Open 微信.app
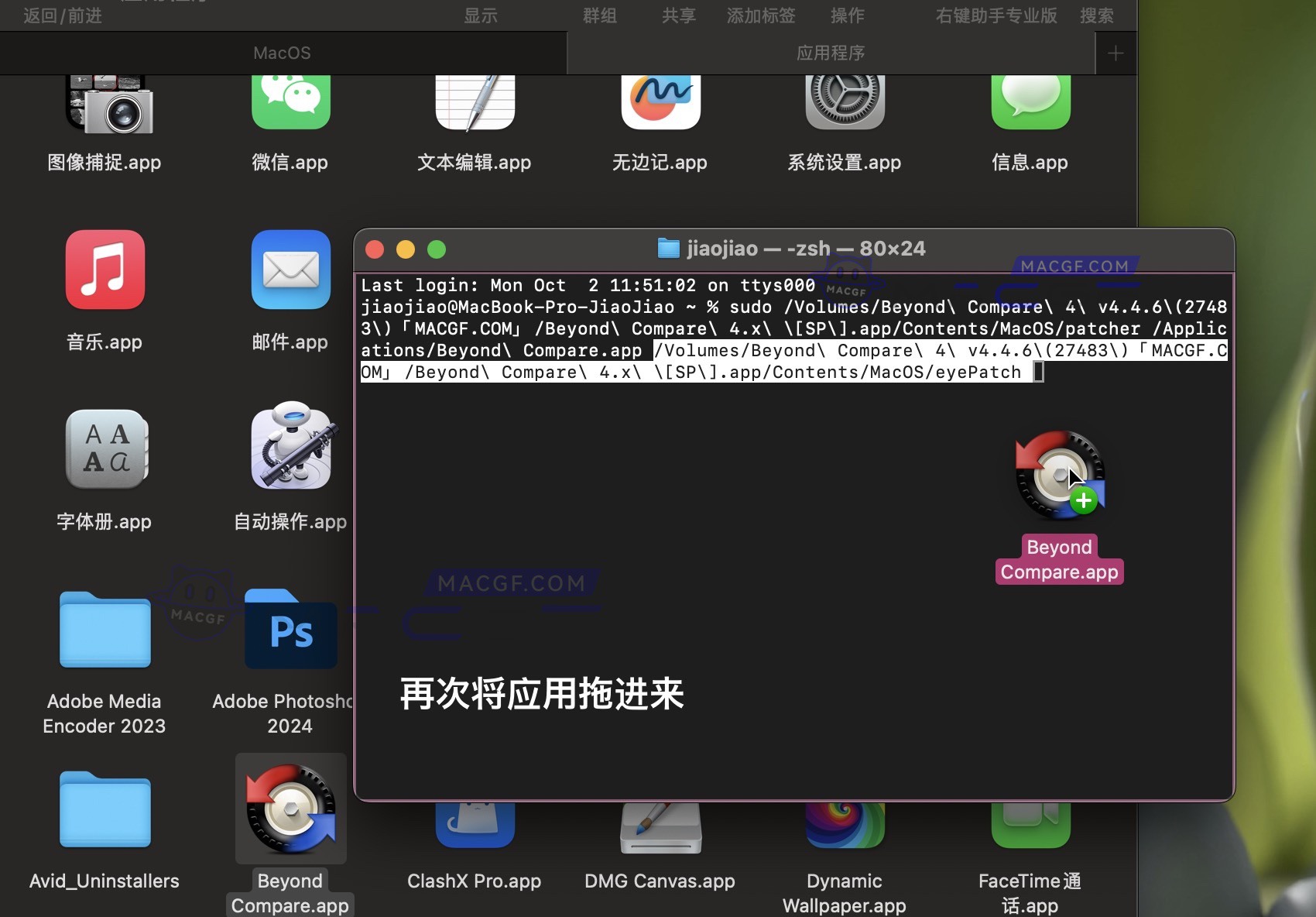This screenshot has height=917, width=1316. (290, 101)
